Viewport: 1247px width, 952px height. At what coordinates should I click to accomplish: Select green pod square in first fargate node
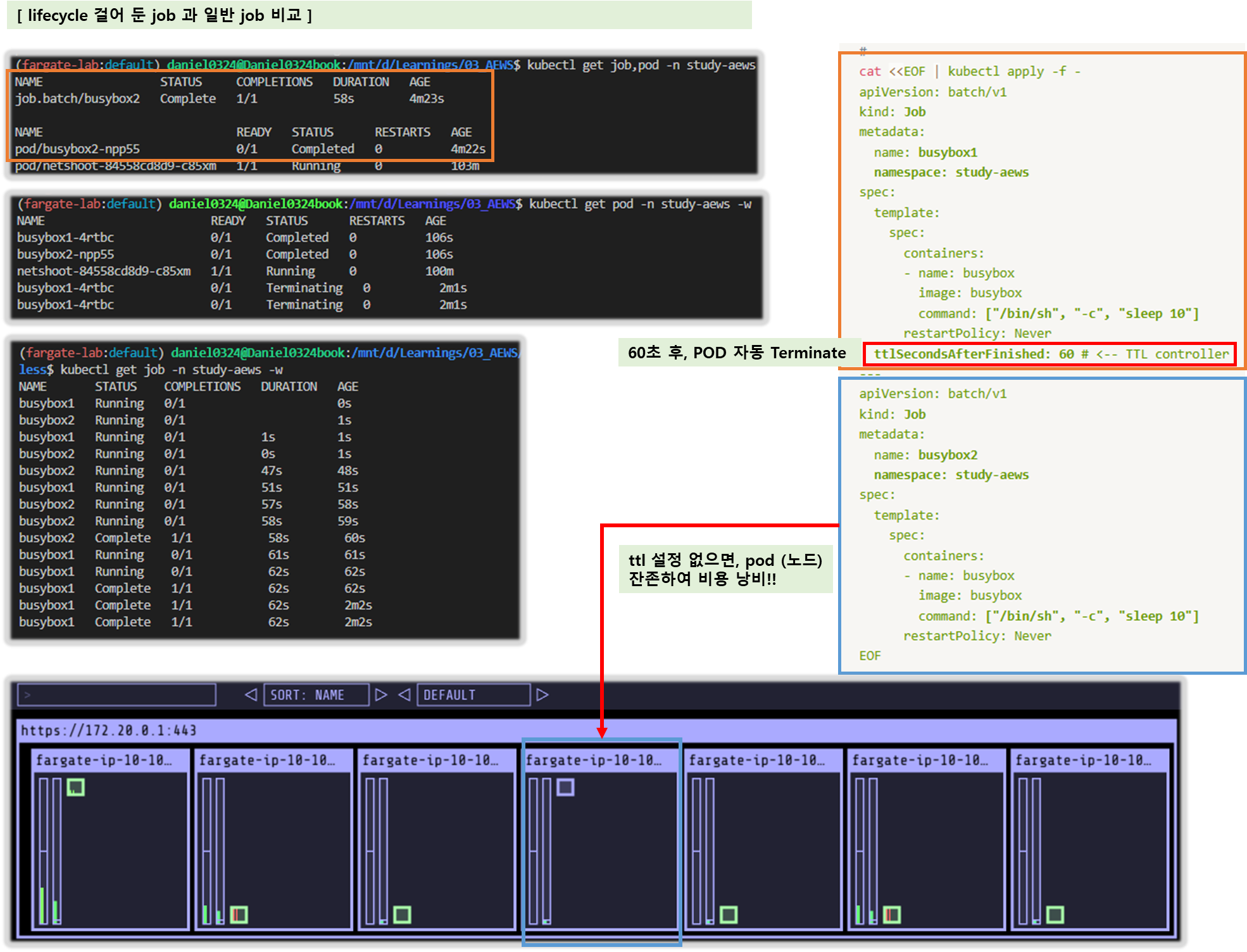(x=75, y=787)
